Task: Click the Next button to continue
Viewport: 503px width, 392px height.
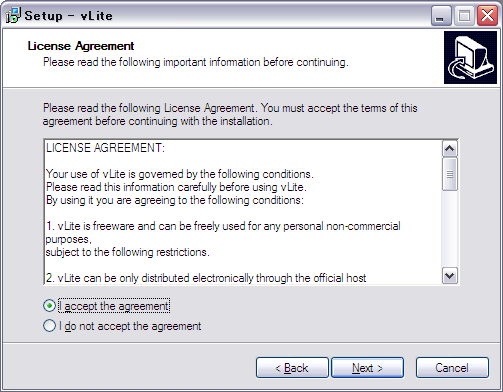Action: point(367,368)
